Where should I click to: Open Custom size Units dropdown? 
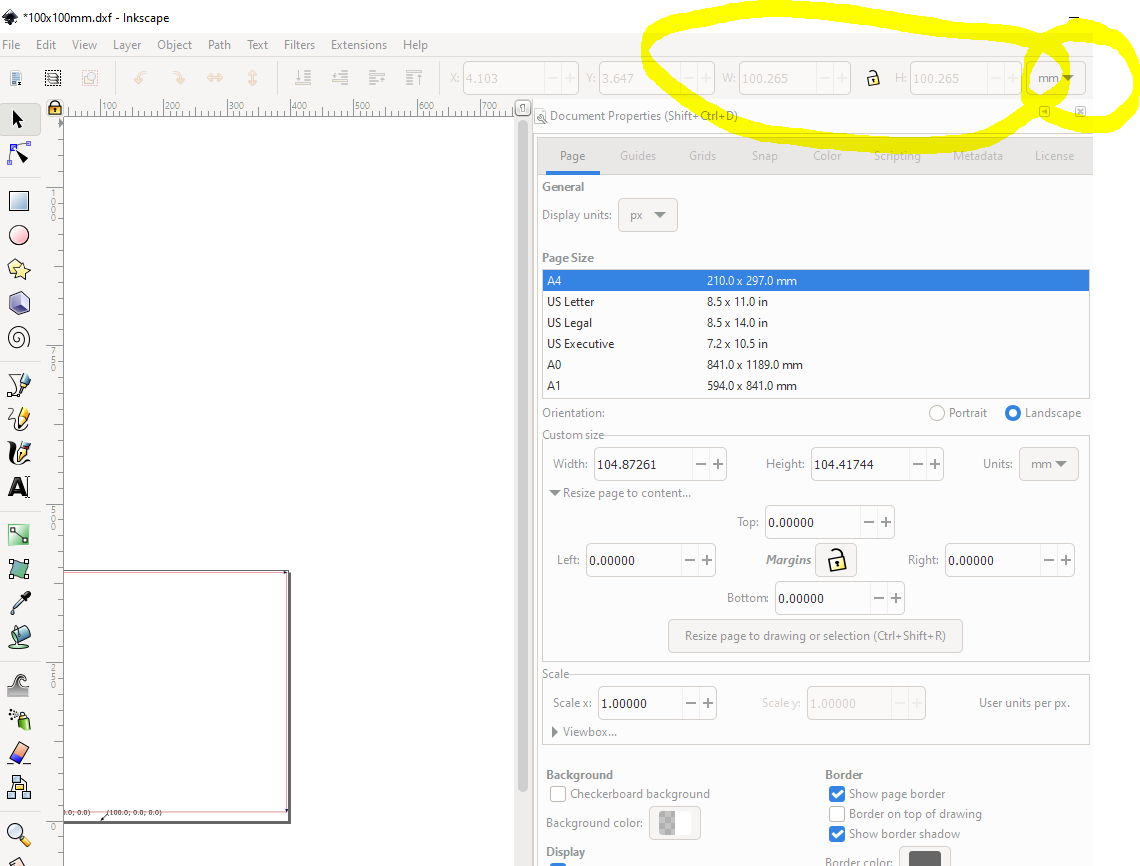pos(1048,464)
